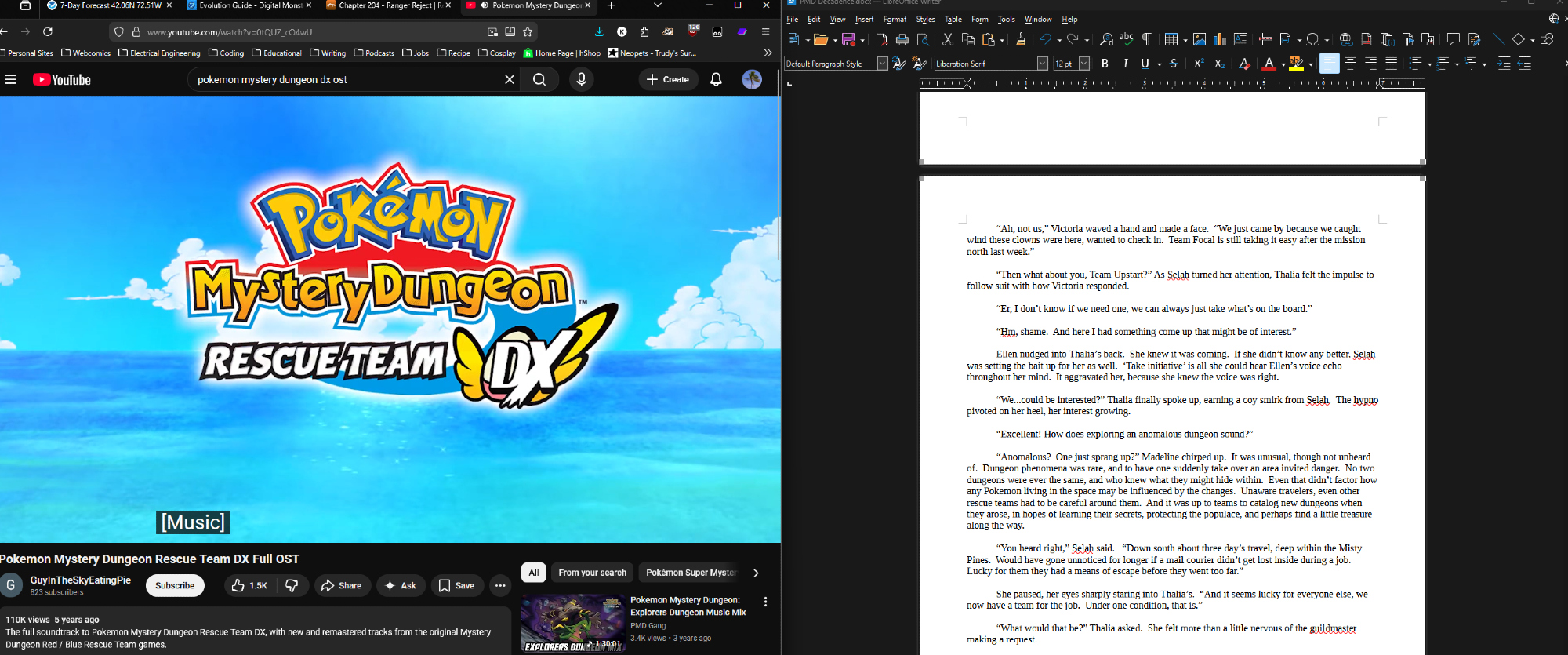
Task: Open the 12 pt font size dropdown
Action: coord(1084,64)
